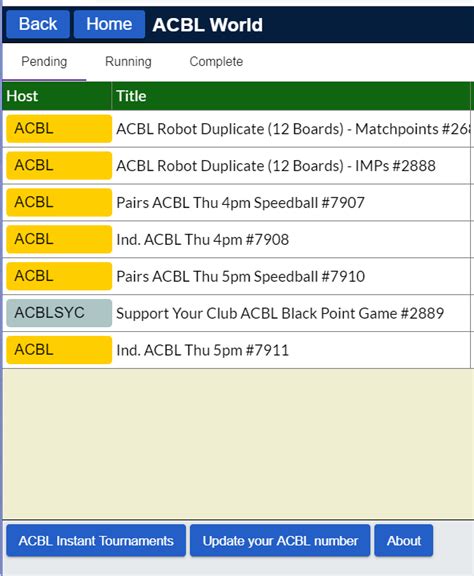
Task: Go to Home
Action: point(109,25)
